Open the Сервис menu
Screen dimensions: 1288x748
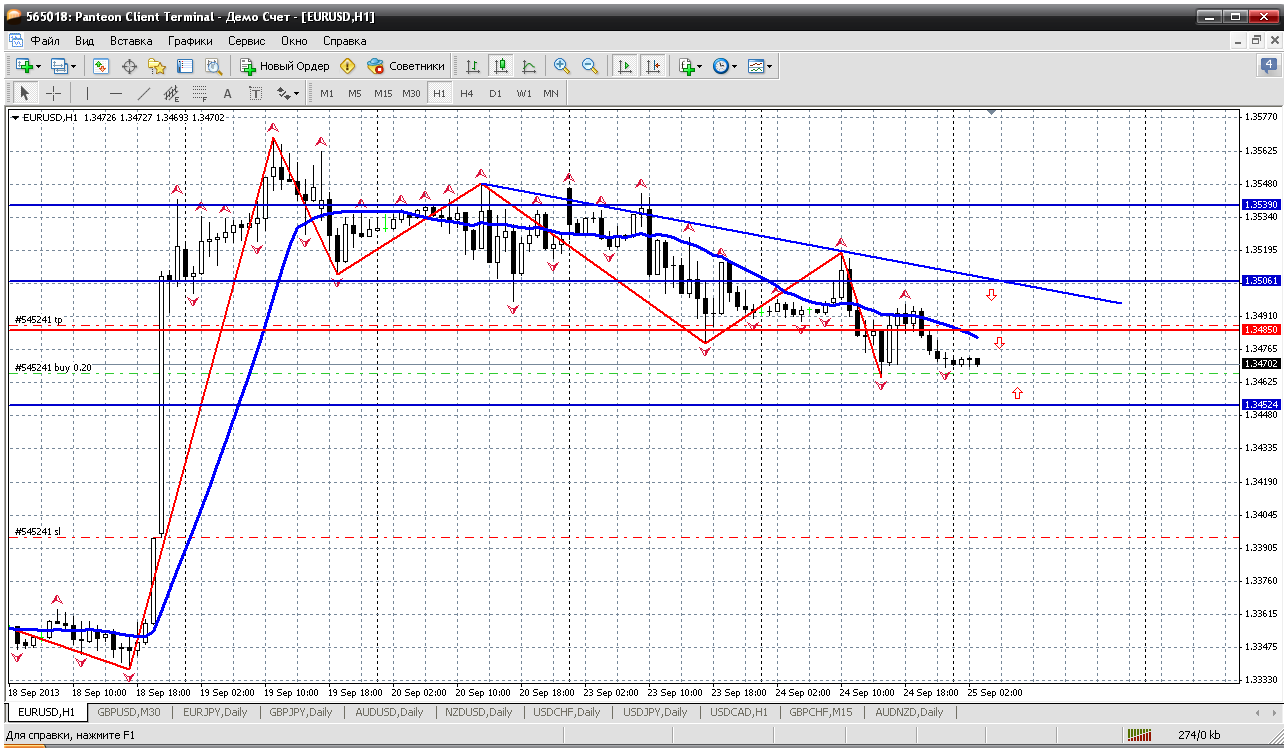pos(246,41)
